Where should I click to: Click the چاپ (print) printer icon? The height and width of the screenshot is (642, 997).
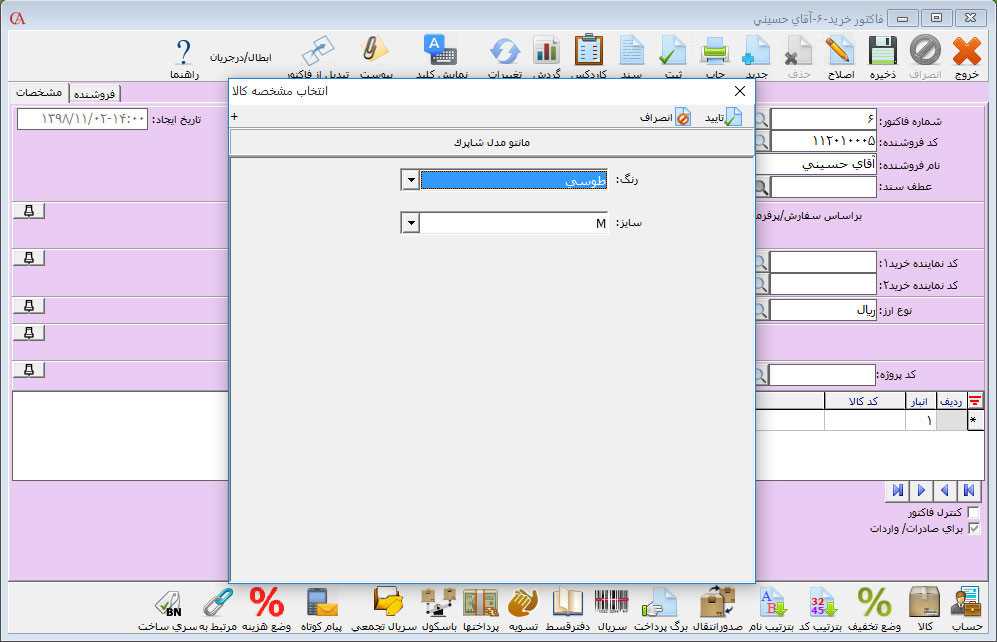click(714, 51)
